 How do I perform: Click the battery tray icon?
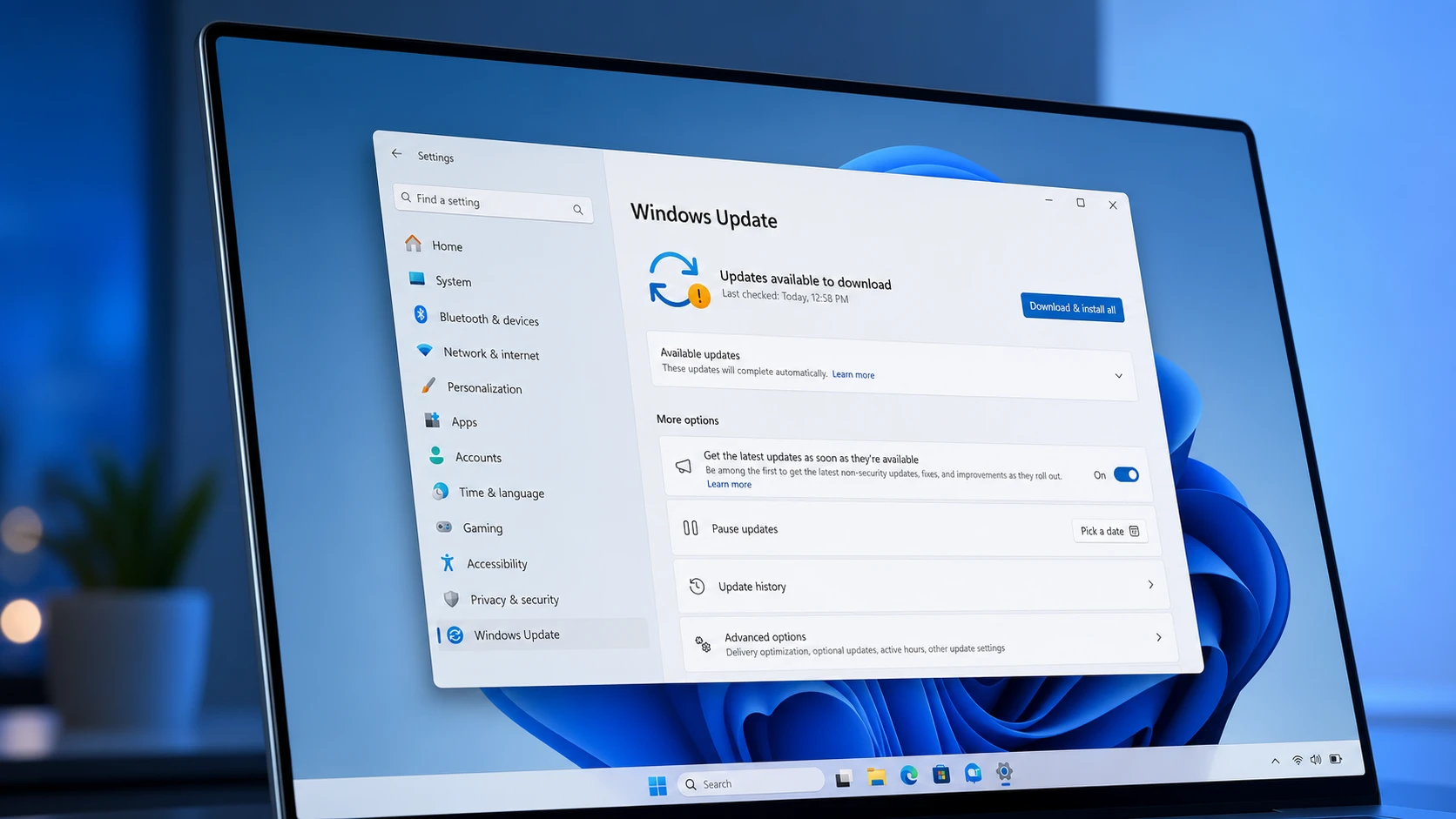tap(1336, 759)
